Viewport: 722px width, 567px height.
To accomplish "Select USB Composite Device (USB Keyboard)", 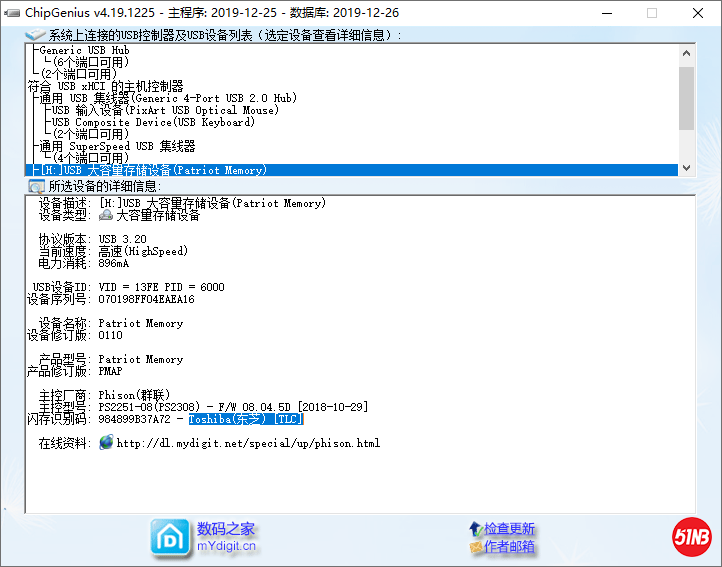I will (x=153, y=122).
